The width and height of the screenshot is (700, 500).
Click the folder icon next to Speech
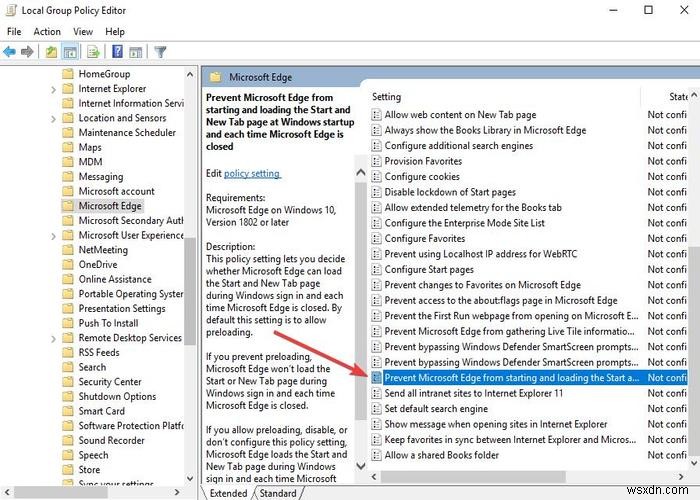pos(68,454)
